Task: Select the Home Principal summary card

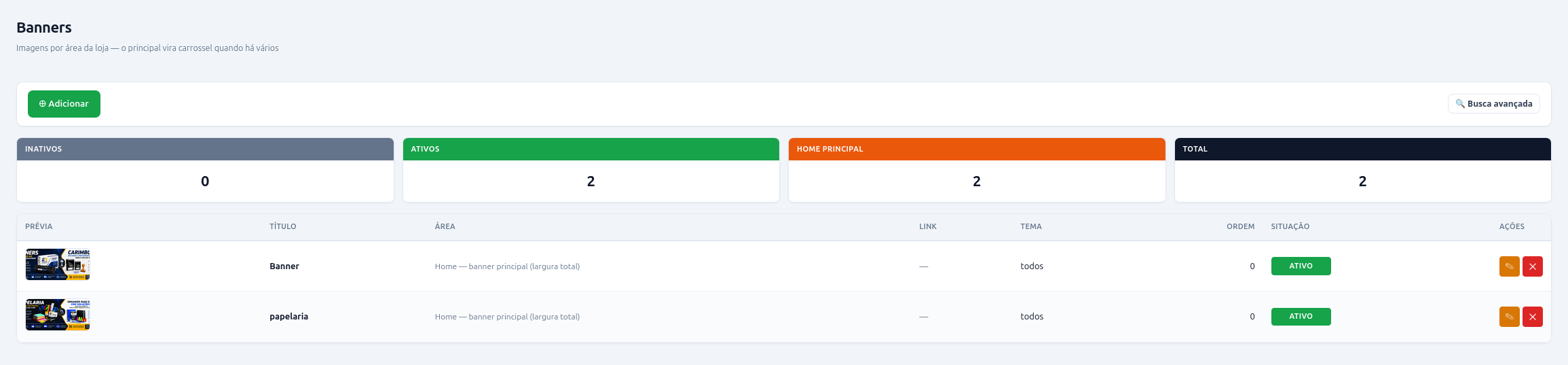Action: coord(977,170)
